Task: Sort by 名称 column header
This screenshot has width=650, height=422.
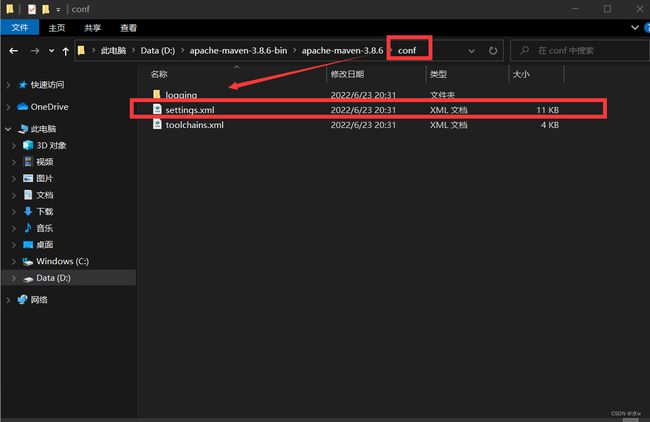Action: click(x=159, y=74)
